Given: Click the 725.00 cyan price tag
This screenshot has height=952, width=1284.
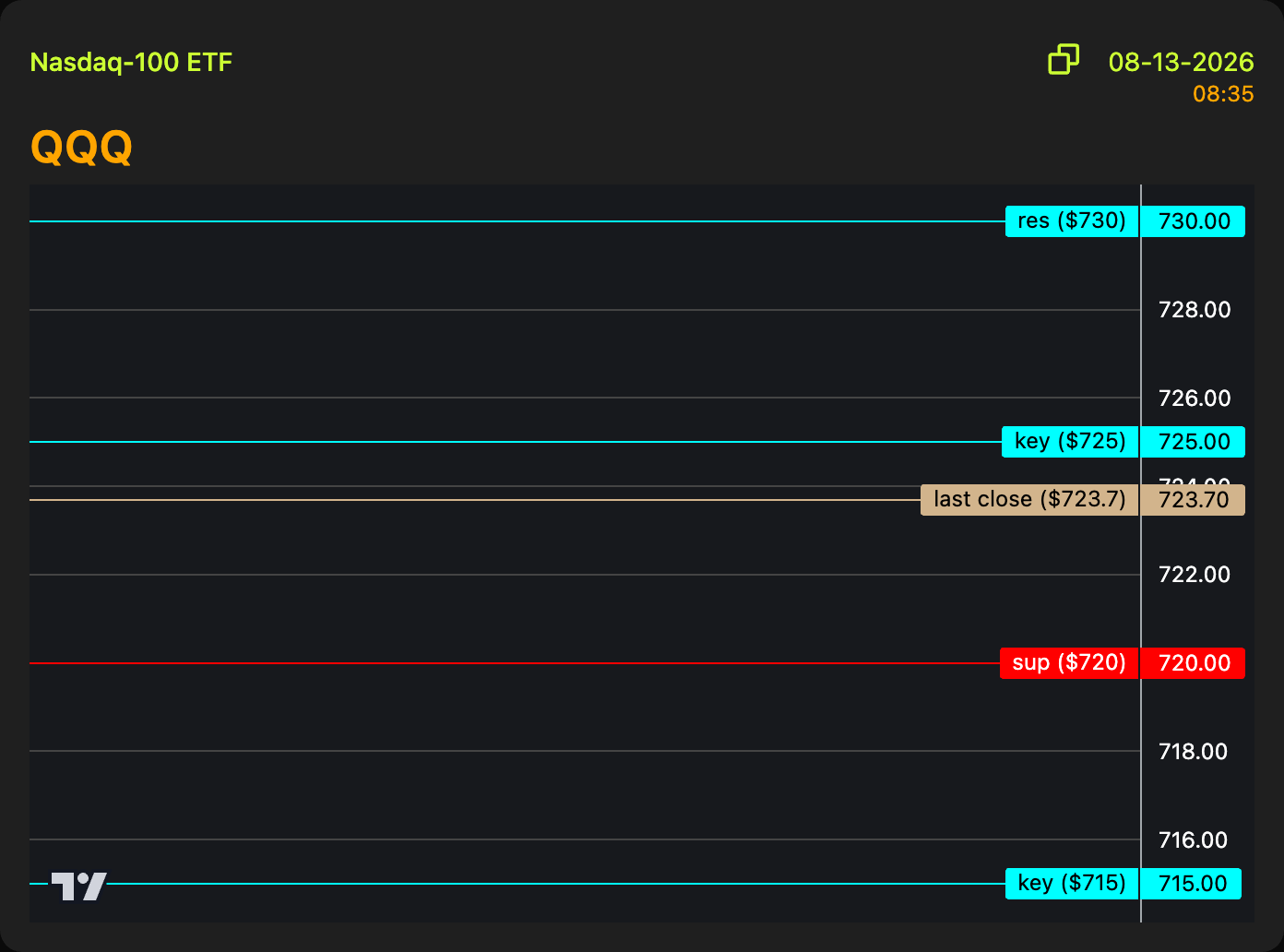Looking at the screenshot, I should point(1194,442).
